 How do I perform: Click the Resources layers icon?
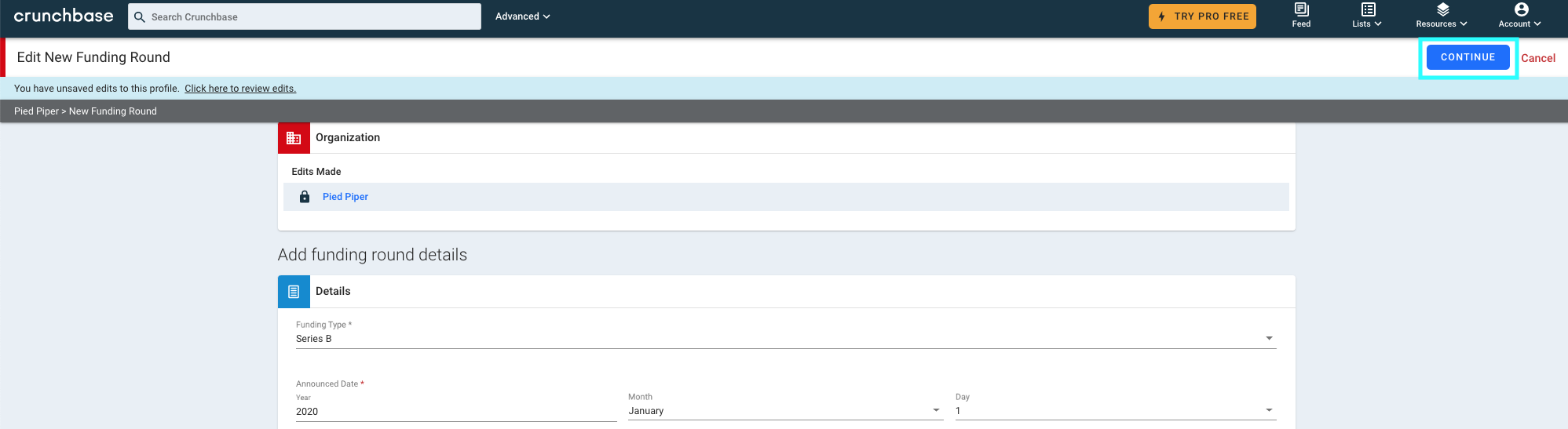click(1443, 9)
